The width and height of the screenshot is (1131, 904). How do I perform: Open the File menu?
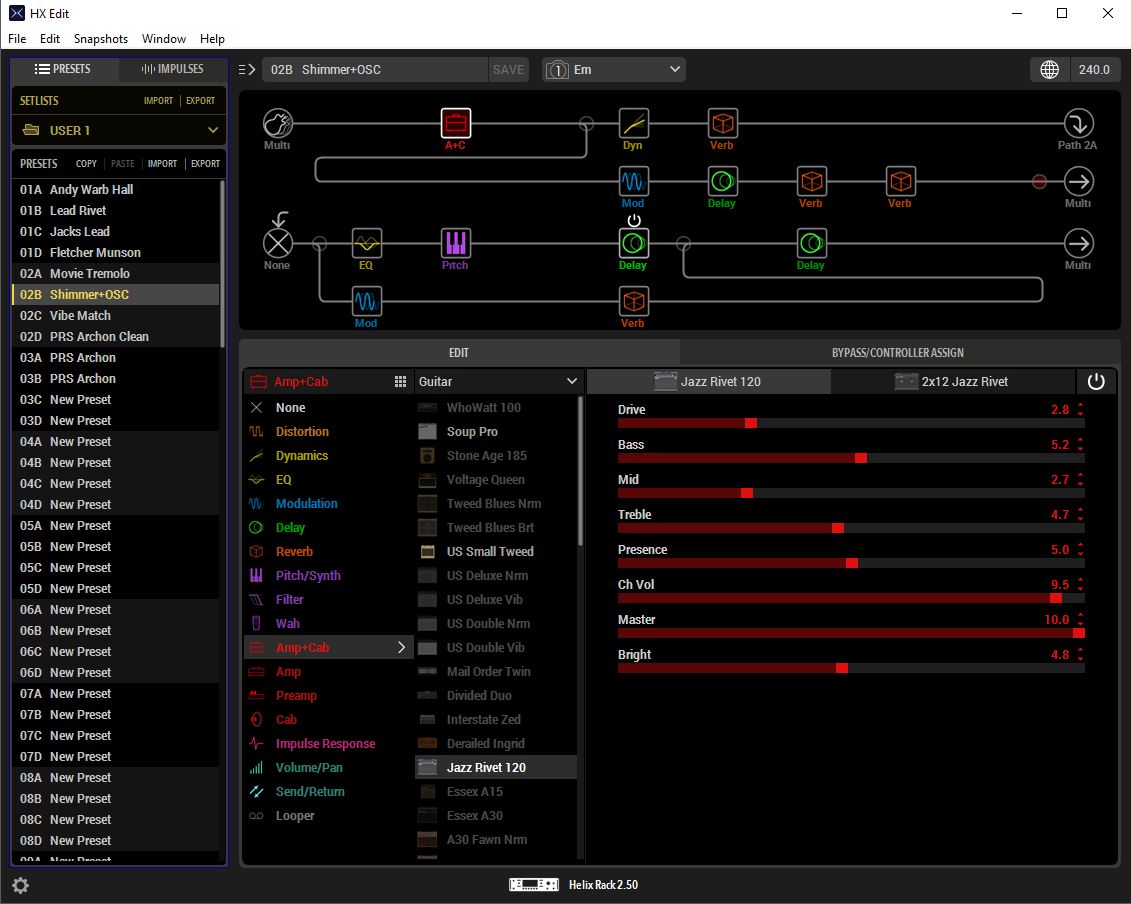[x=17, y=39]
